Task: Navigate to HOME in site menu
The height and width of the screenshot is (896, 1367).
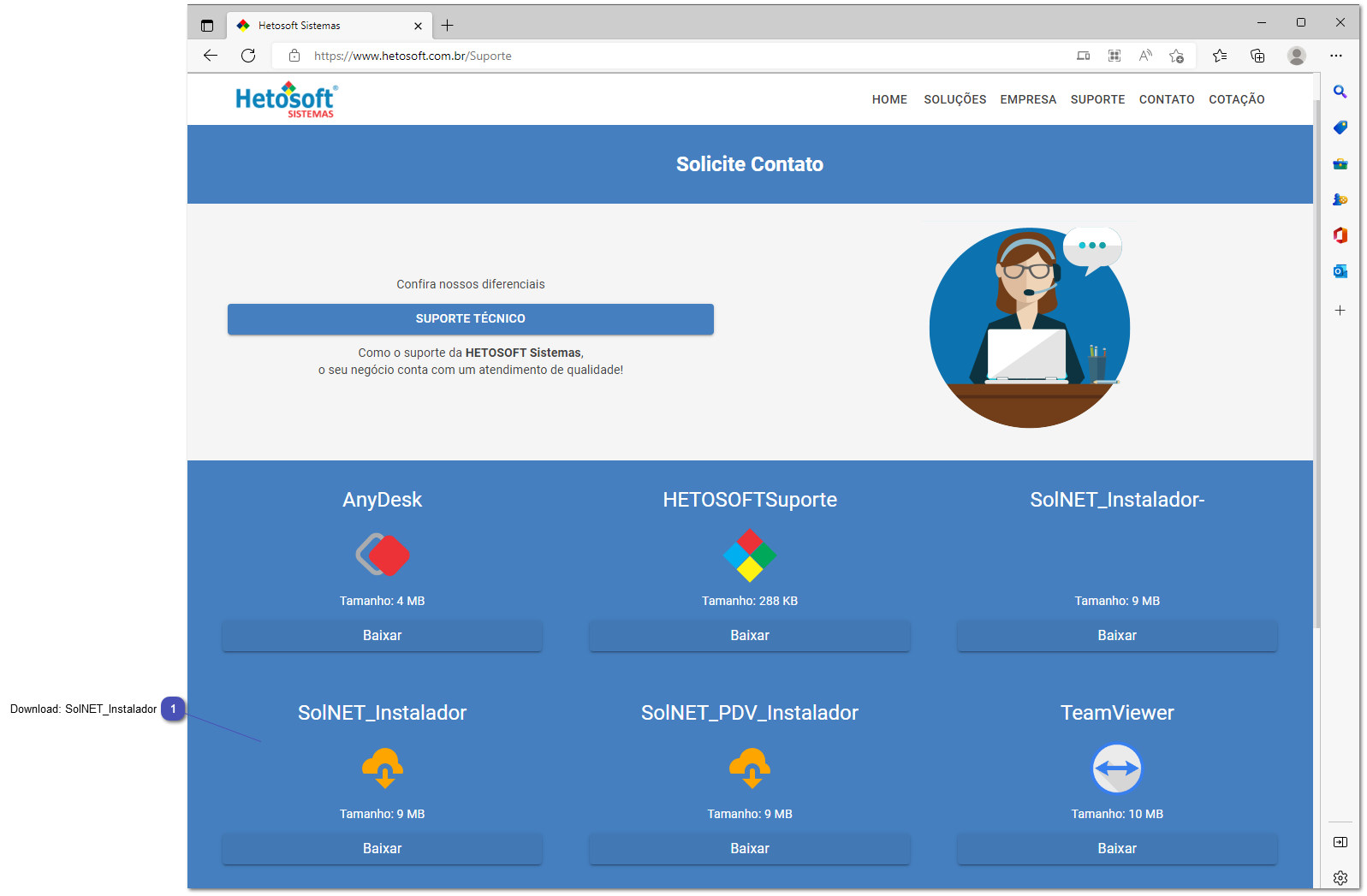Action: pos(889,99)
